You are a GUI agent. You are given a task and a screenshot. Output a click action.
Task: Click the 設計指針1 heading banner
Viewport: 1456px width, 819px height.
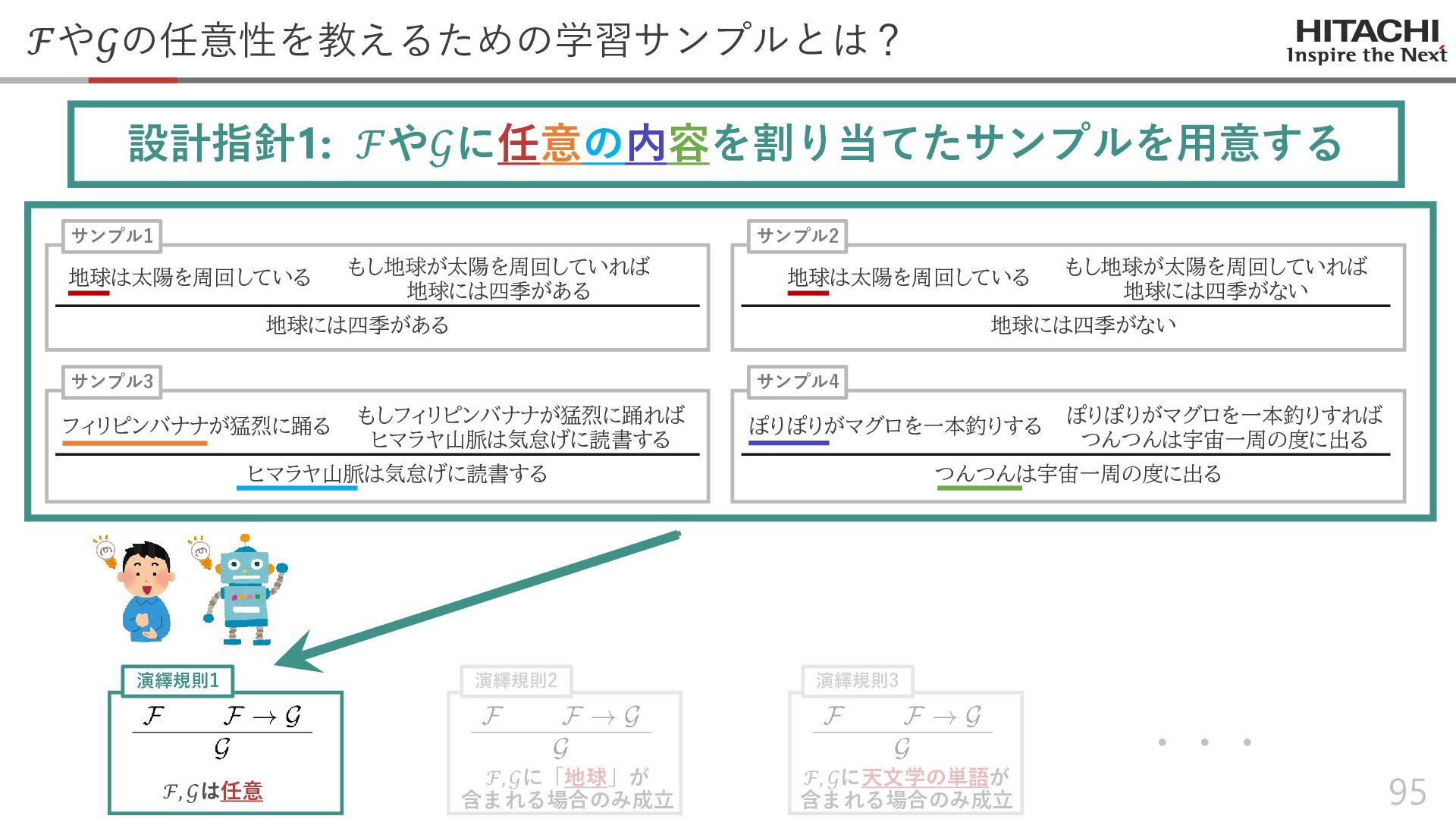(x=736, y=143)
